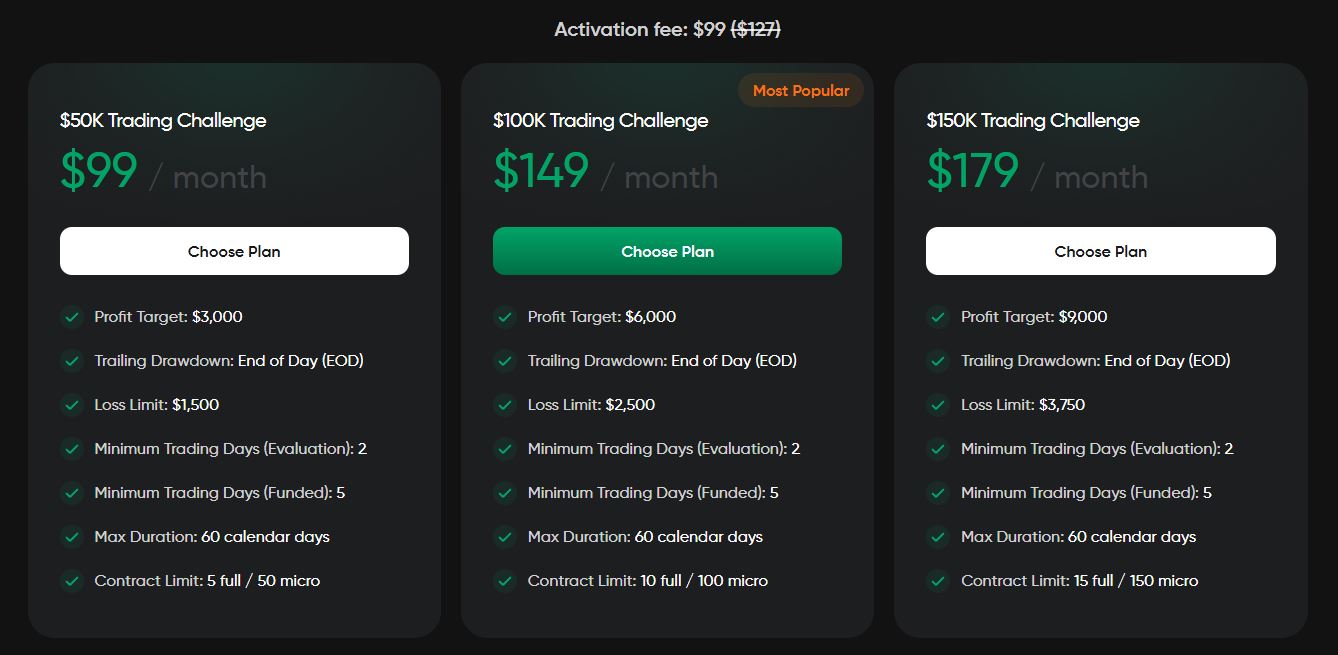Screen dimensions: 1338x655
Task: Click the $149 / month price
Action: click(605, 172)
